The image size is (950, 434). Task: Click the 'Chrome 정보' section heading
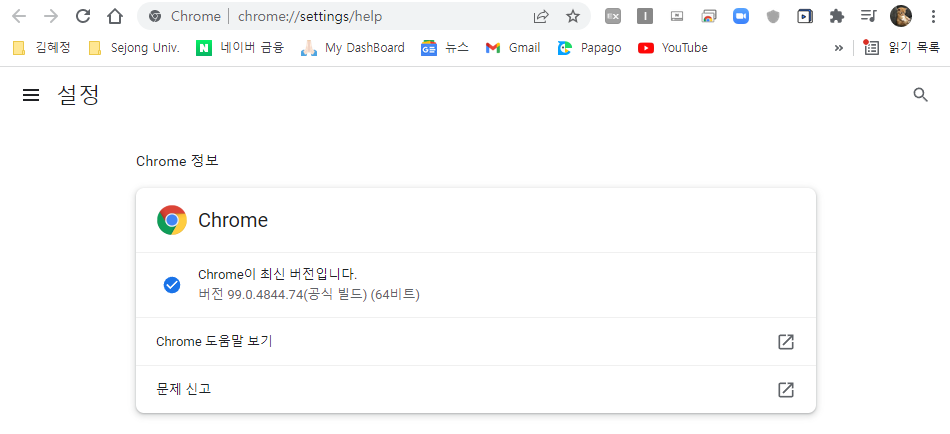(x=177, y=161)
